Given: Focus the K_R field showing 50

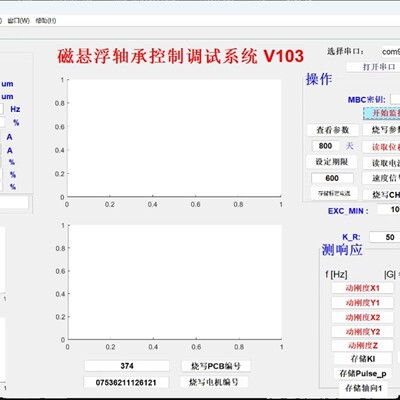Looking at the screenshot, I should [385, 237].
